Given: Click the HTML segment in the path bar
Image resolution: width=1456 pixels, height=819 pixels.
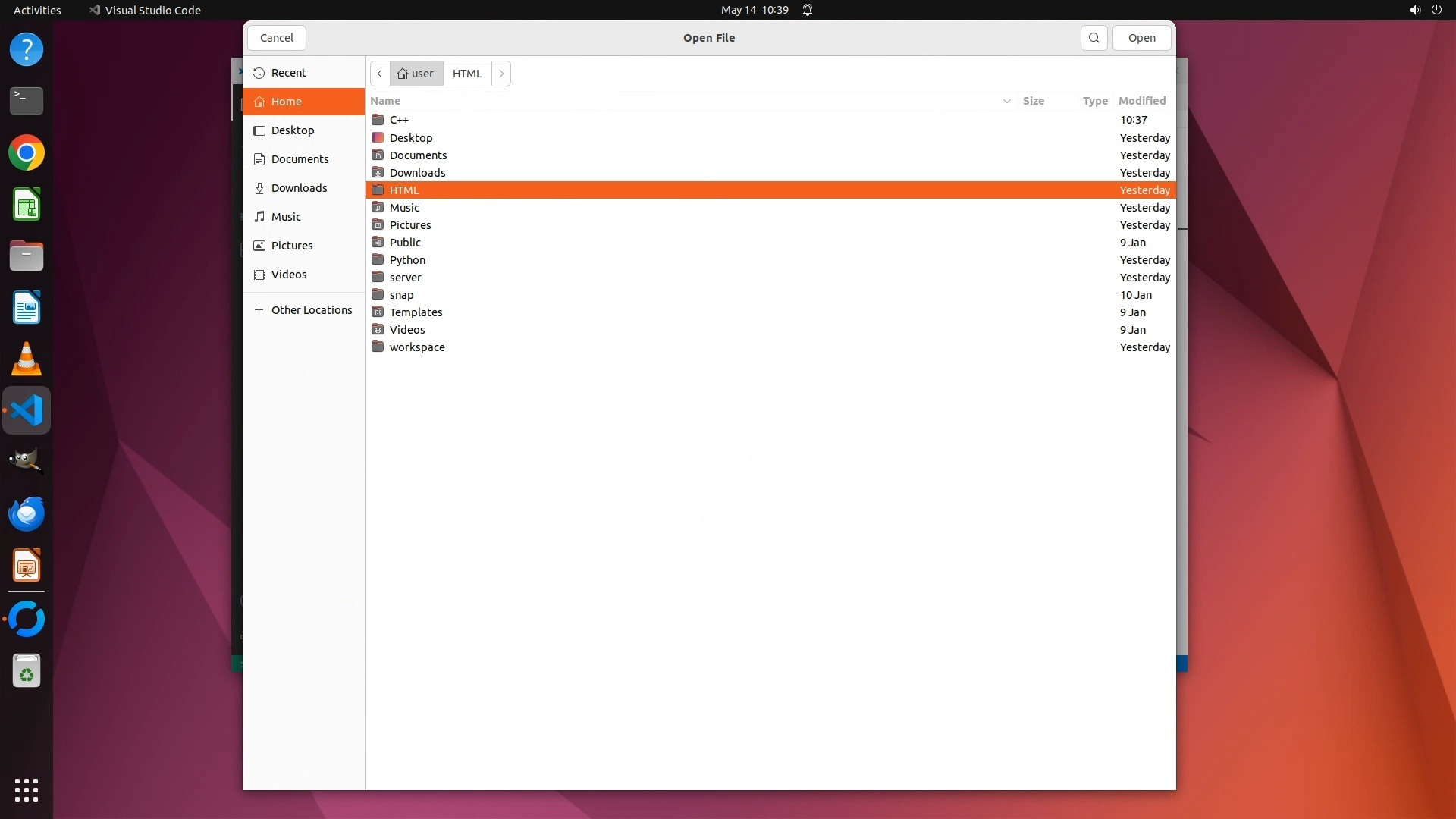Looking at the screenshot, I should [x=467, y=74].
